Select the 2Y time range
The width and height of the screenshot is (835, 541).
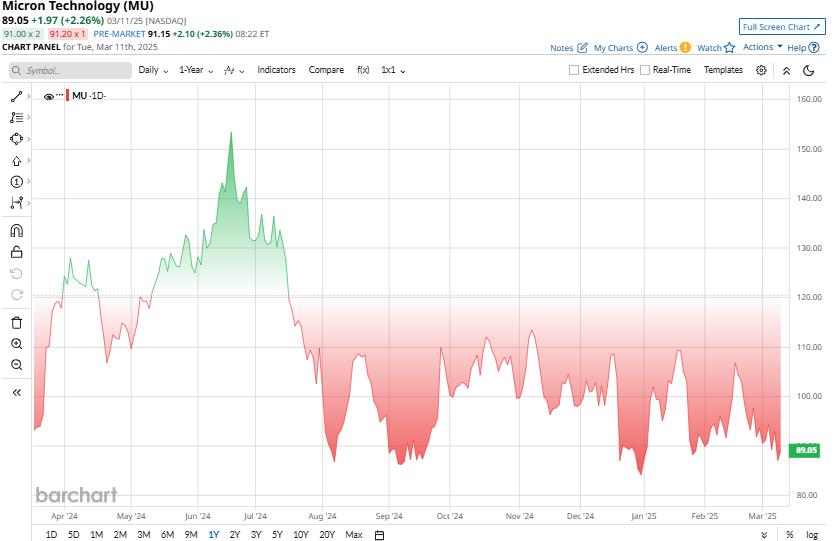click(235, 535)
